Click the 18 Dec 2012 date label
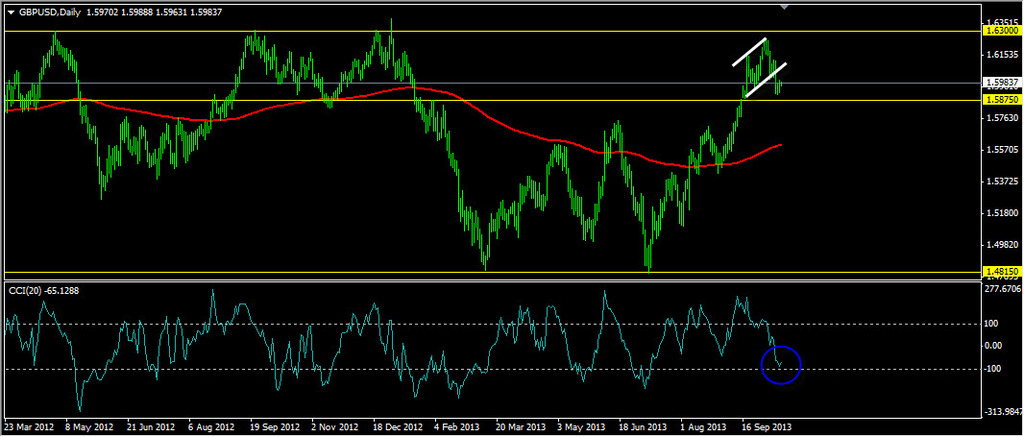The width and height of the screenshot is (1024, 437). click(399, 425)
